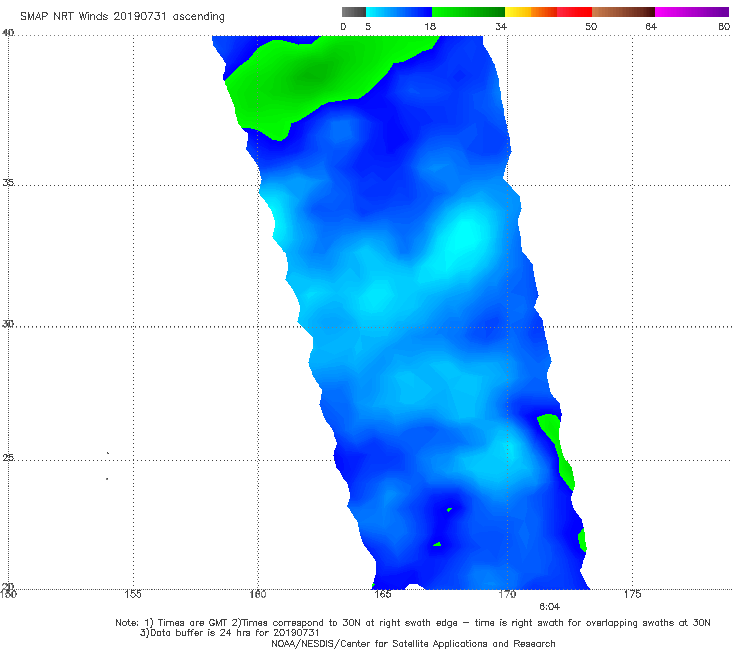This screenshot has height=650, width=740.
Task: Click latitude axis label '40'
Action: pyautogui.click(x=8, y=33)
